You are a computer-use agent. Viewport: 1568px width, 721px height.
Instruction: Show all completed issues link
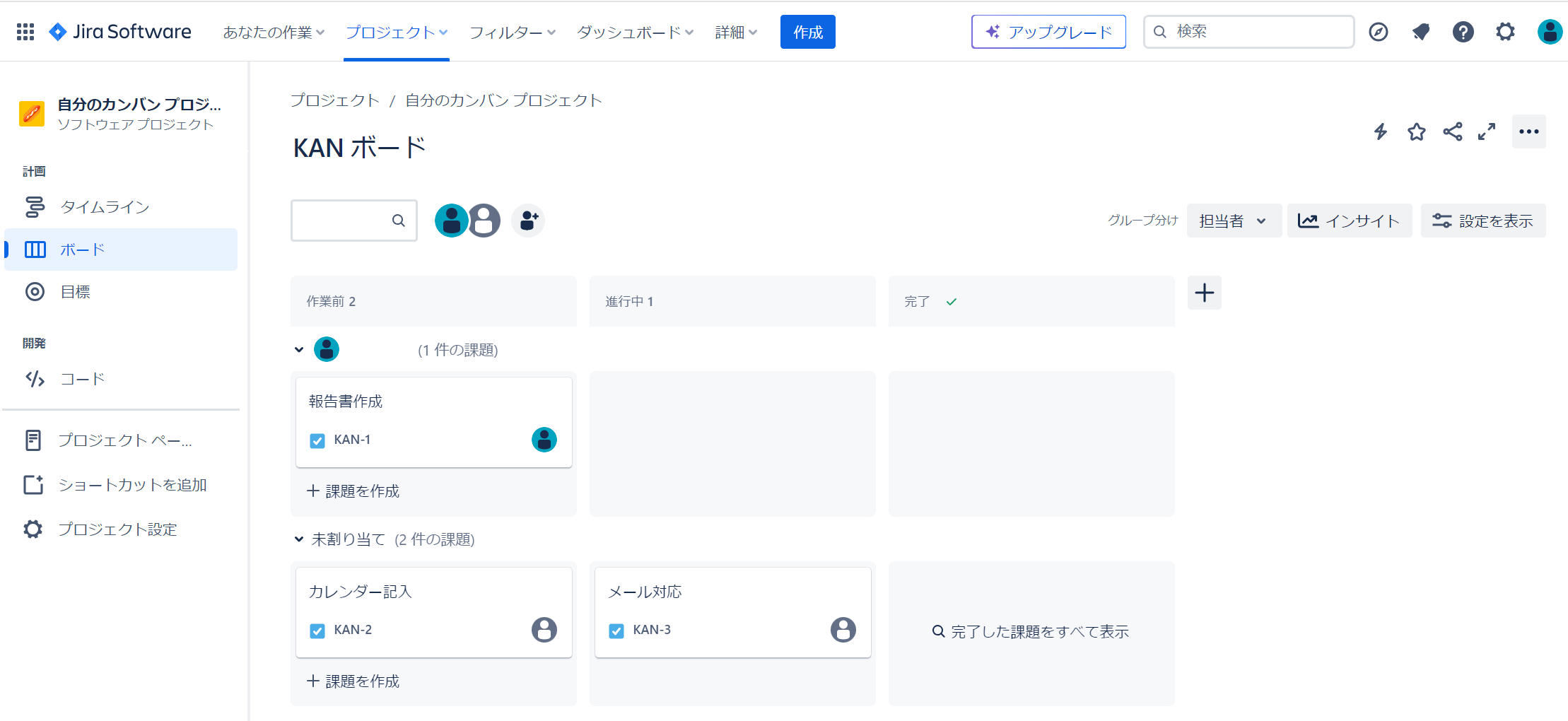tap(1031, 631)
